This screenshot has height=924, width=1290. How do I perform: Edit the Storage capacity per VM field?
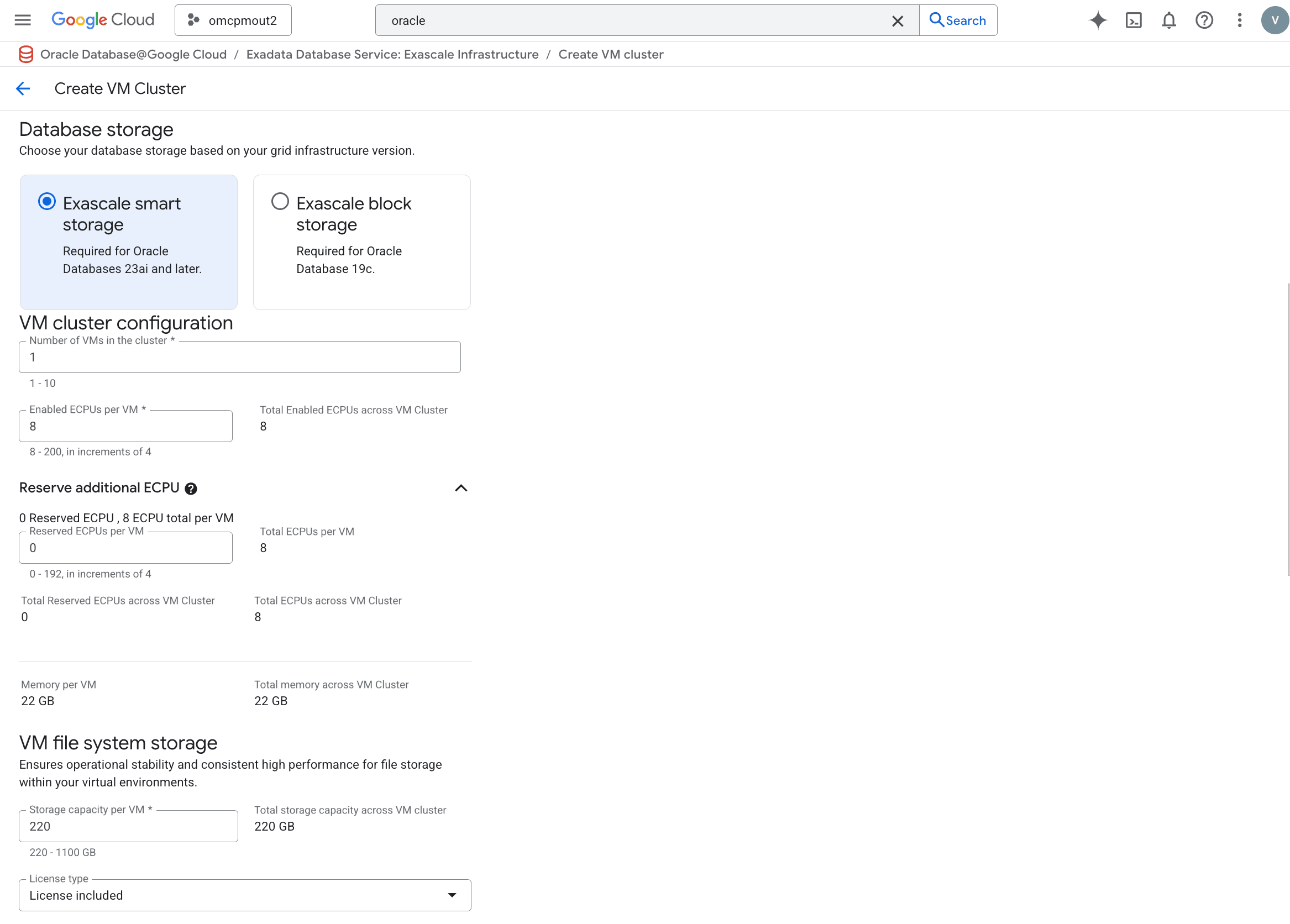[128, 826]
